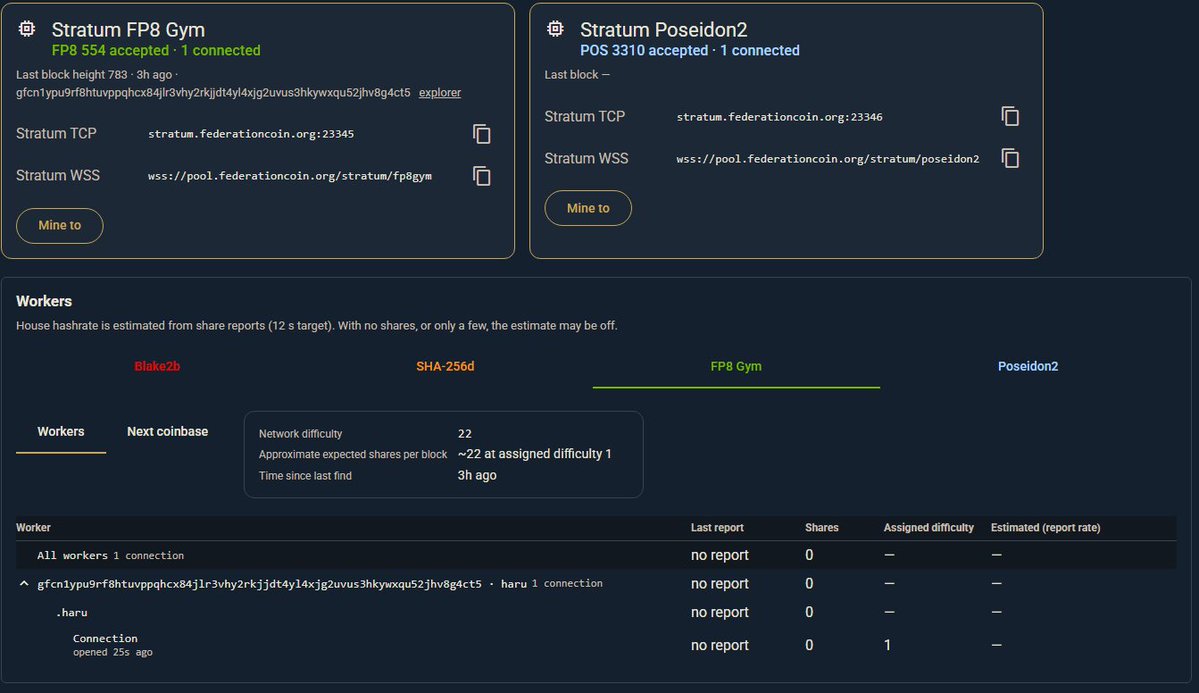Click Mine to in Poseidon2 card
The image size is (1199, 693).
(x=588, y=208)
